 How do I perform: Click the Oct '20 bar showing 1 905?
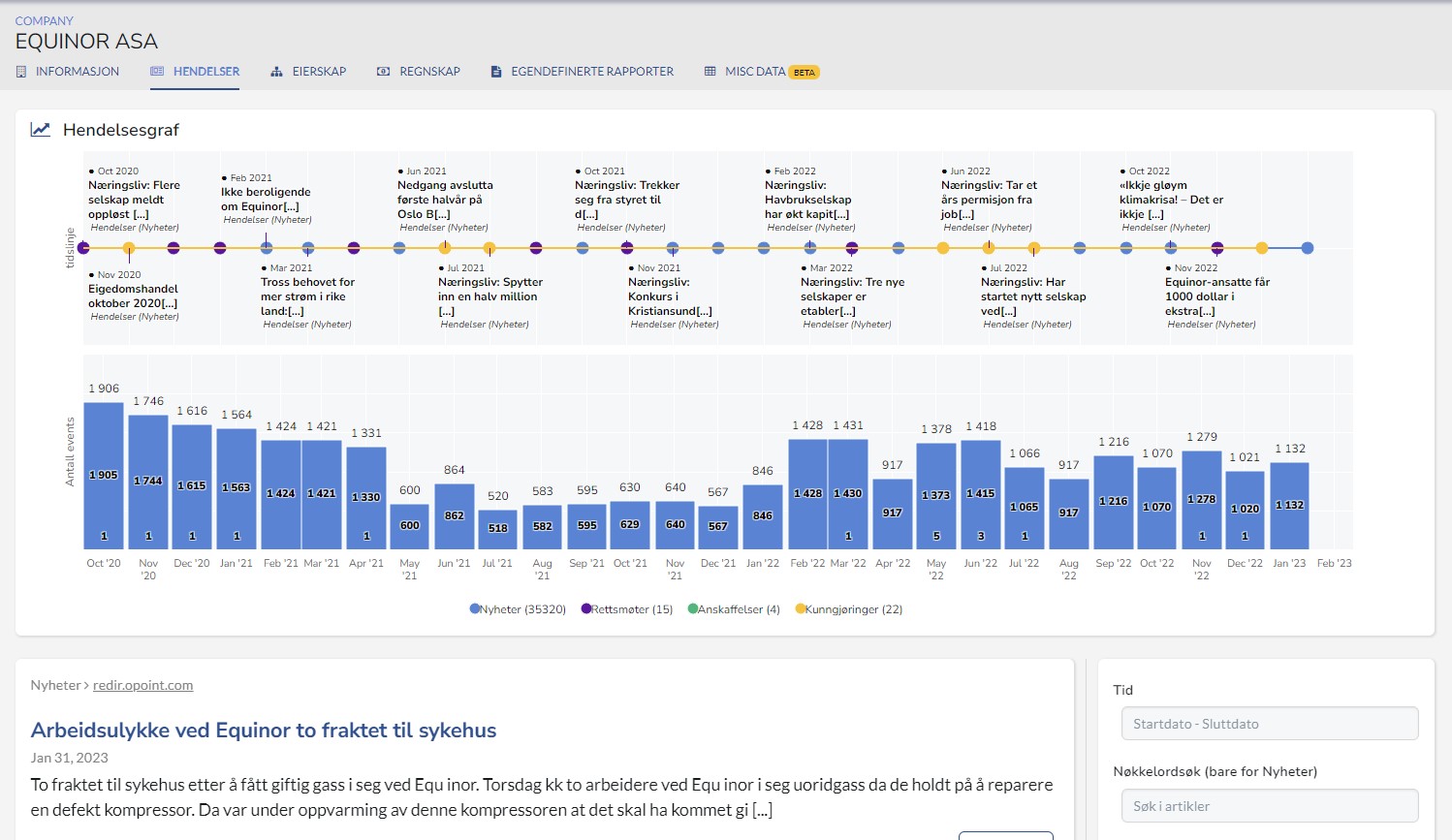click(x=104, y=476)
